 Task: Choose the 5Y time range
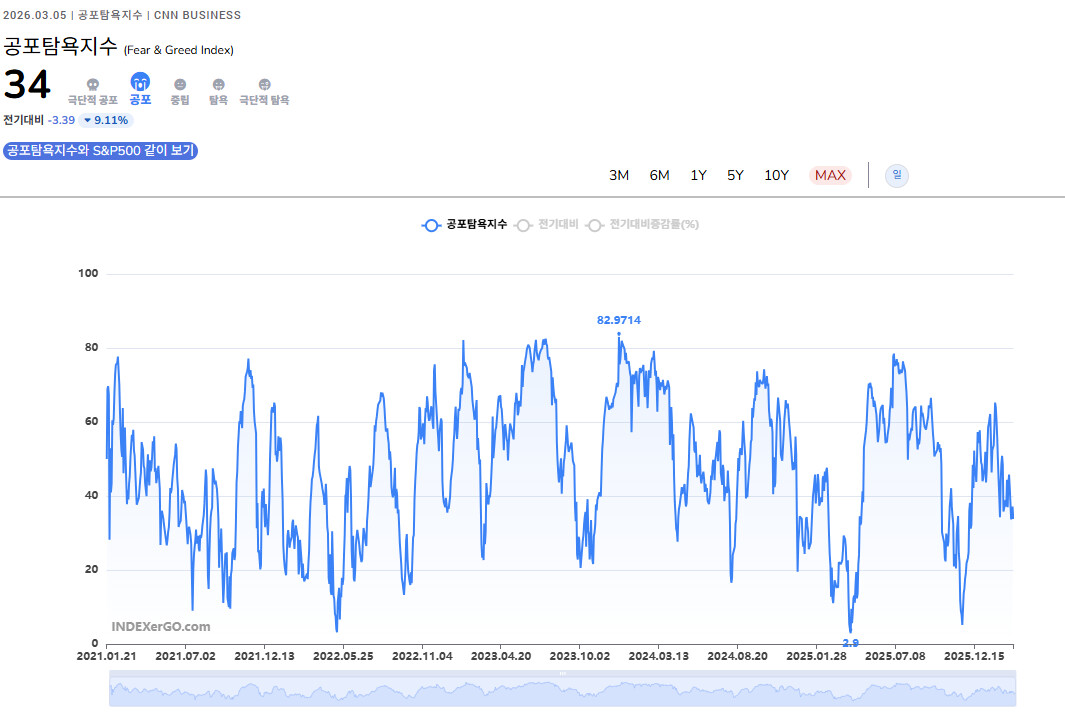[x=735, y=176]
